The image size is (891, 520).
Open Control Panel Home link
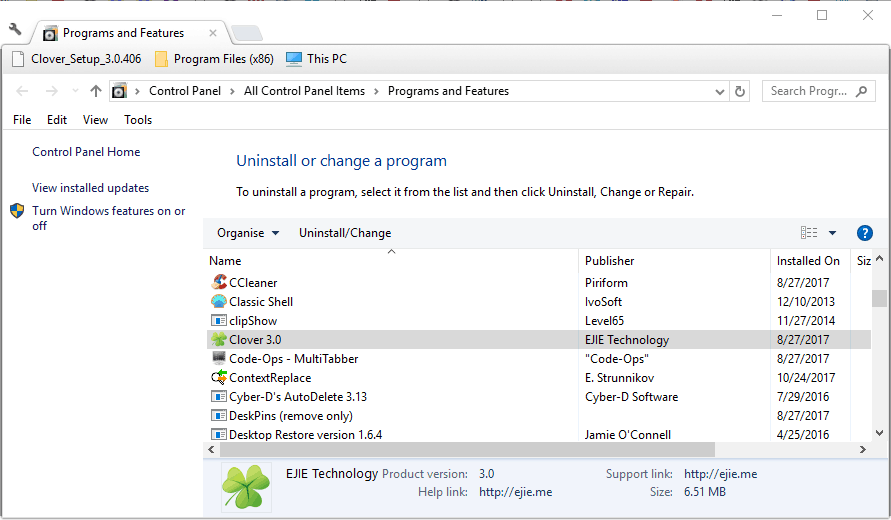[86, 152]
